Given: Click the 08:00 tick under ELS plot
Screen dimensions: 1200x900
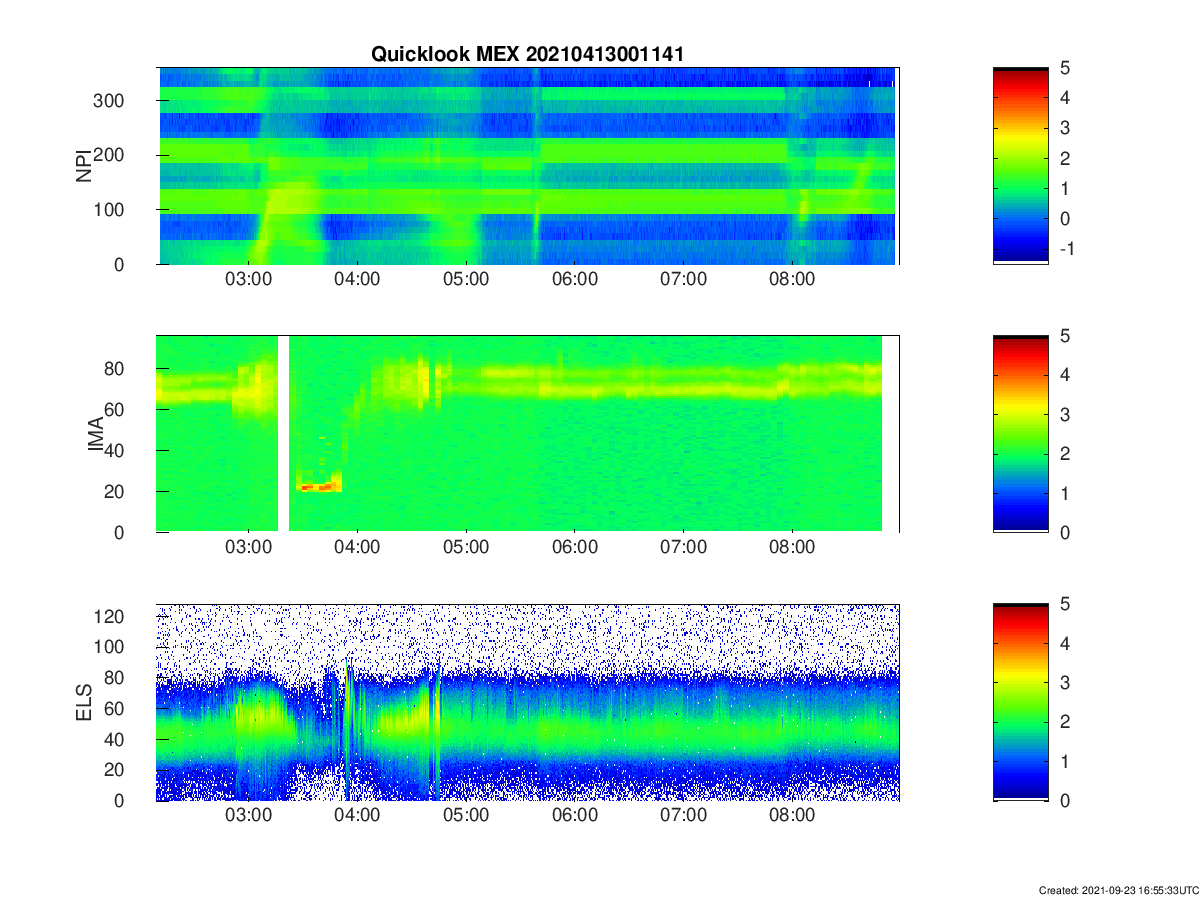Looking at the screenshot, I should pyautogui.click(x=792, y=817).
